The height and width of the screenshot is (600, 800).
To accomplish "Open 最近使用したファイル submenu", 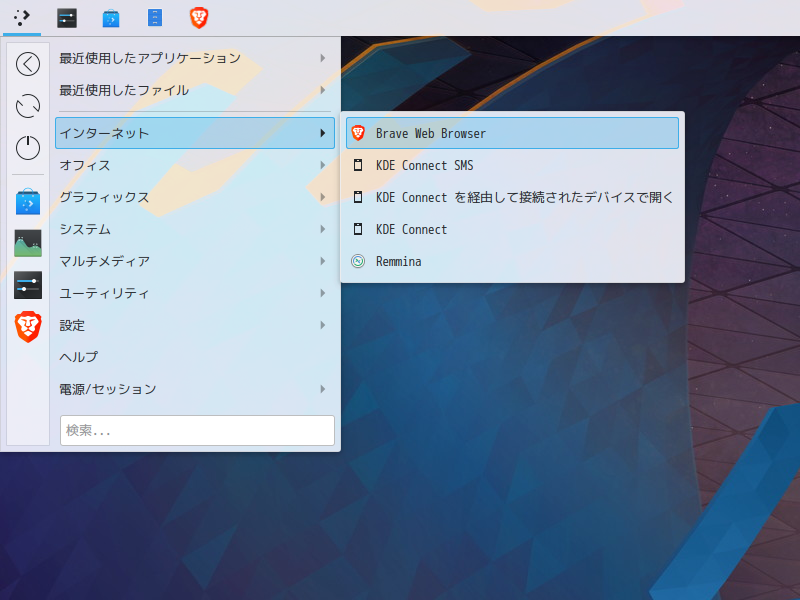I will (x=194, y=90).
